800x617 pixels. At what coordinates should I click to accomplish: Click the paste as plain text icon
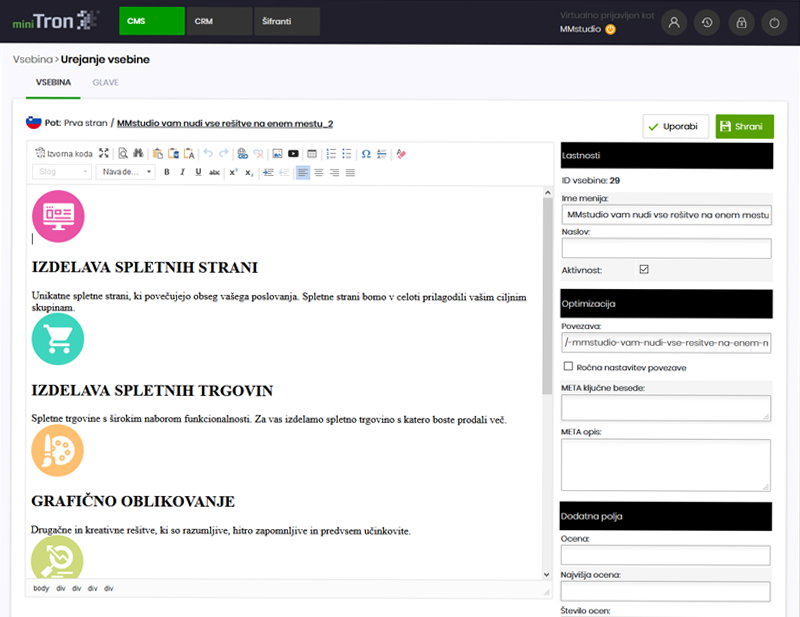coord(189,153)
